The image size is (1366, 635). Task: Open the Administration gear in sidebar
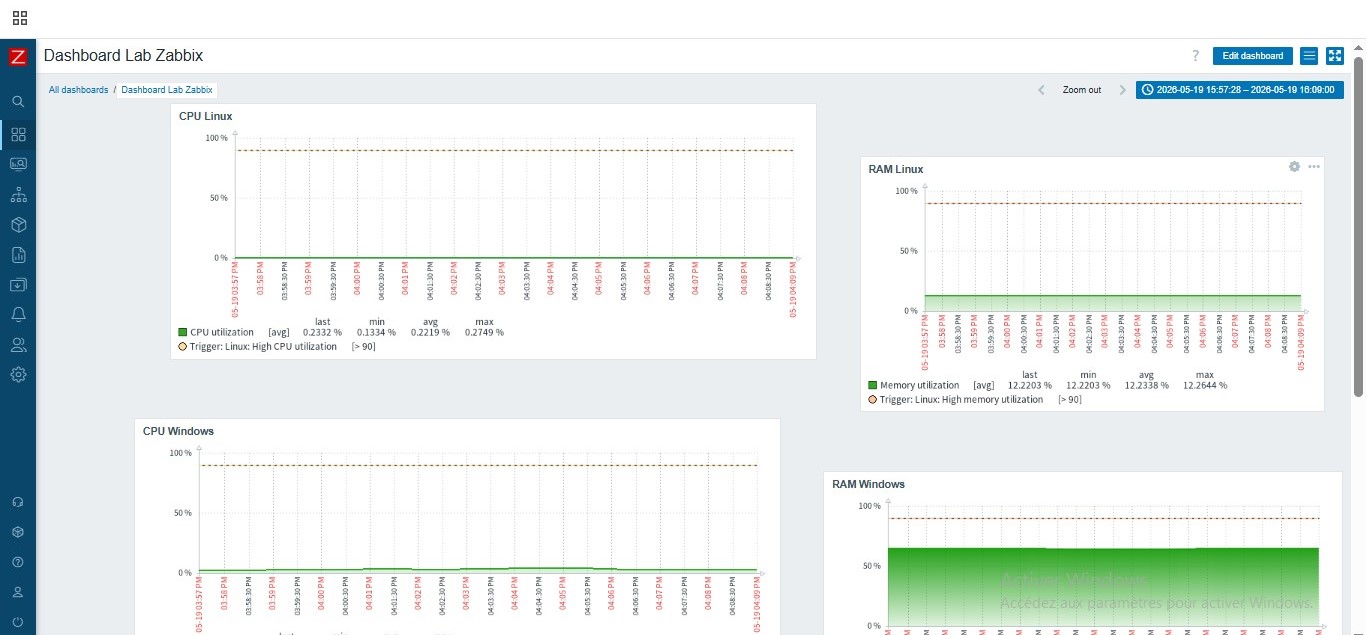(18, 375)
